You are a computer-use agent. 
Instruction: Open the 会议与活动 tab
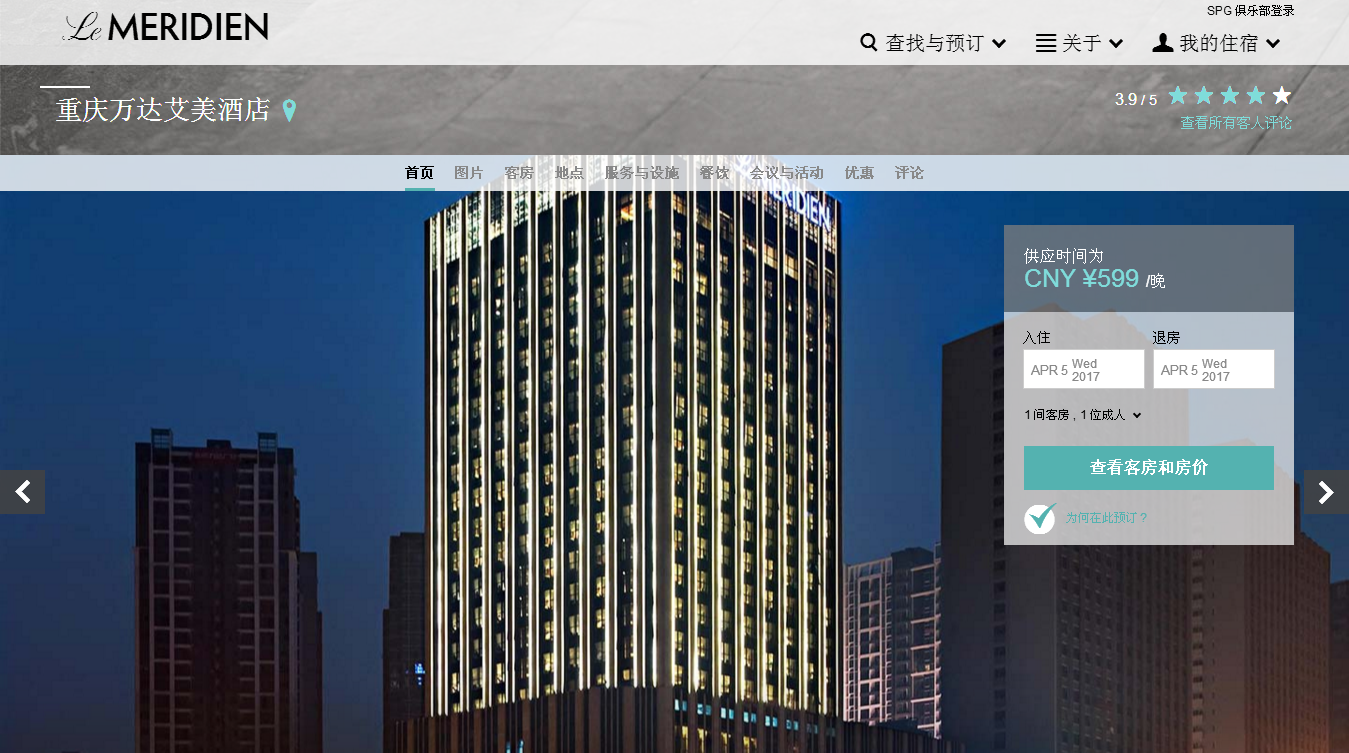point(787,173)
